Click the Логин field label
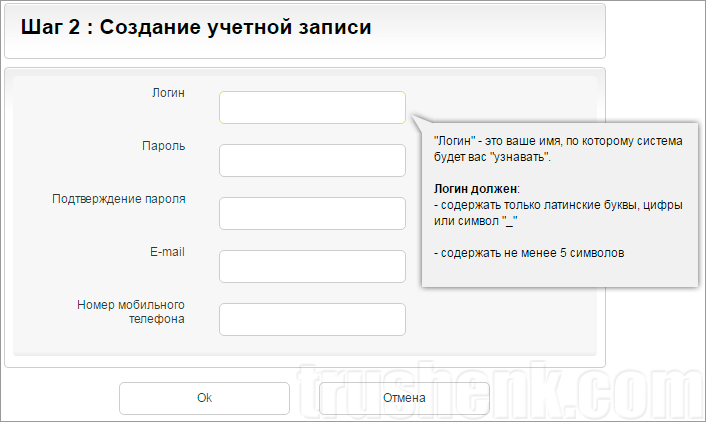Screen dimensions: 706x422 pyautogui.click(x=167, y=93)
